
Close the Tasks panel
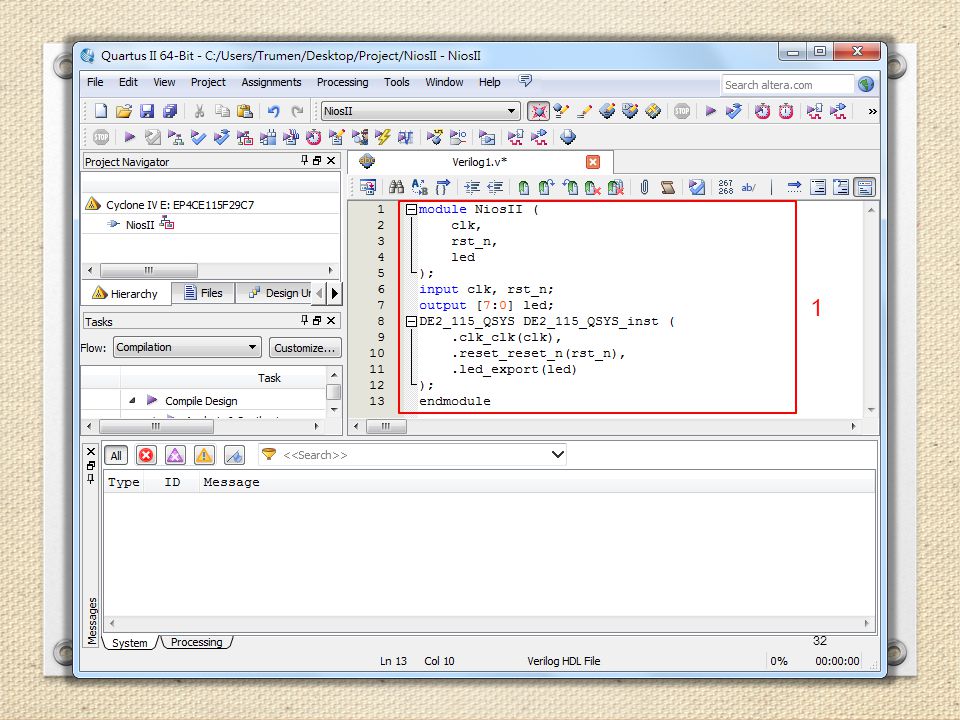(331, 321)
